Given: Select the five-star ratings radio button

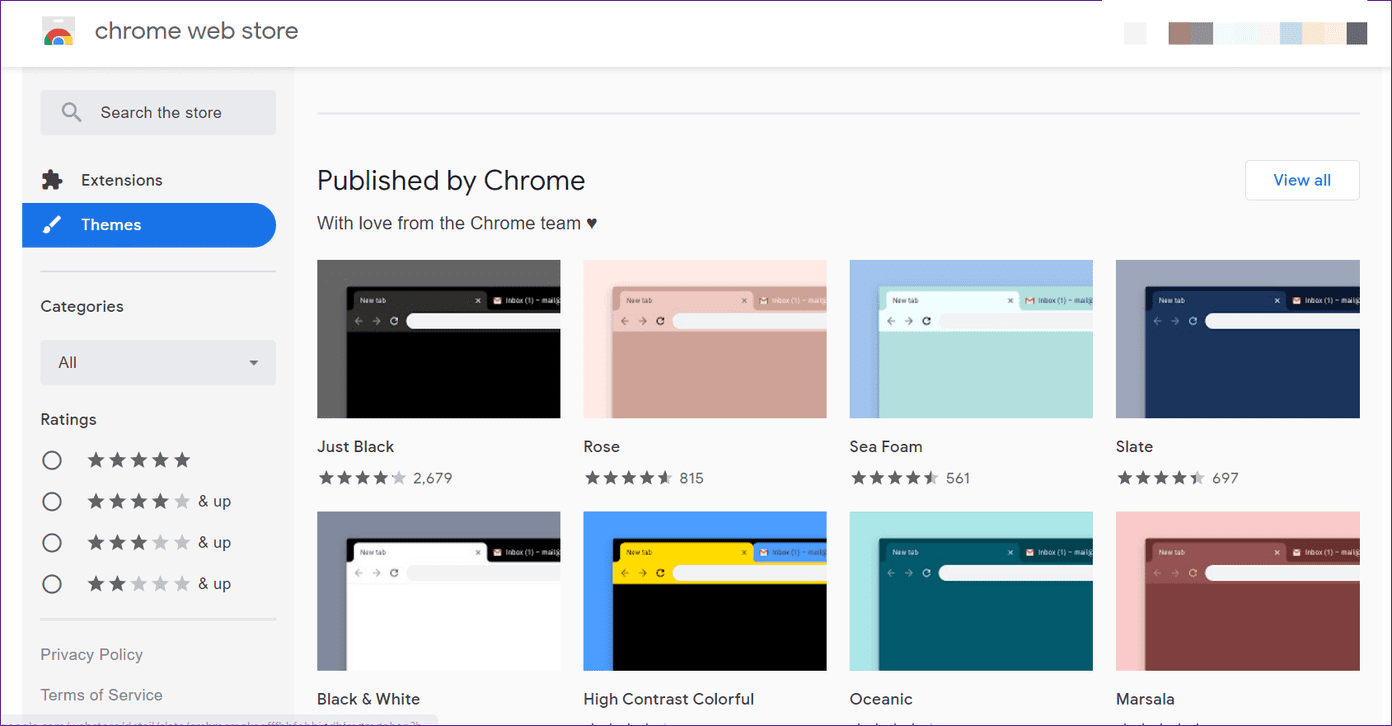Looking at the screenshot, I should [52, 460].
